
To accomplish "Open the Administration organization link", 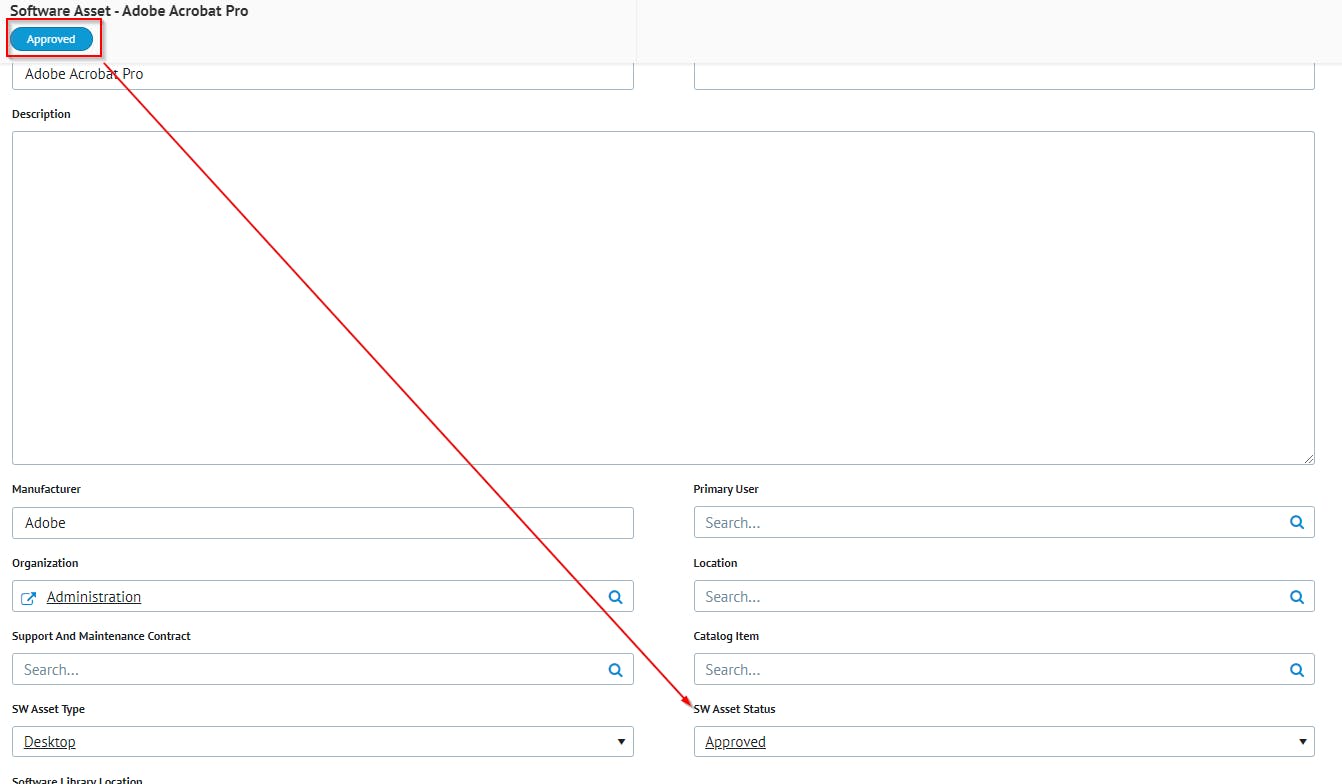I will click(x=94, y=597).
